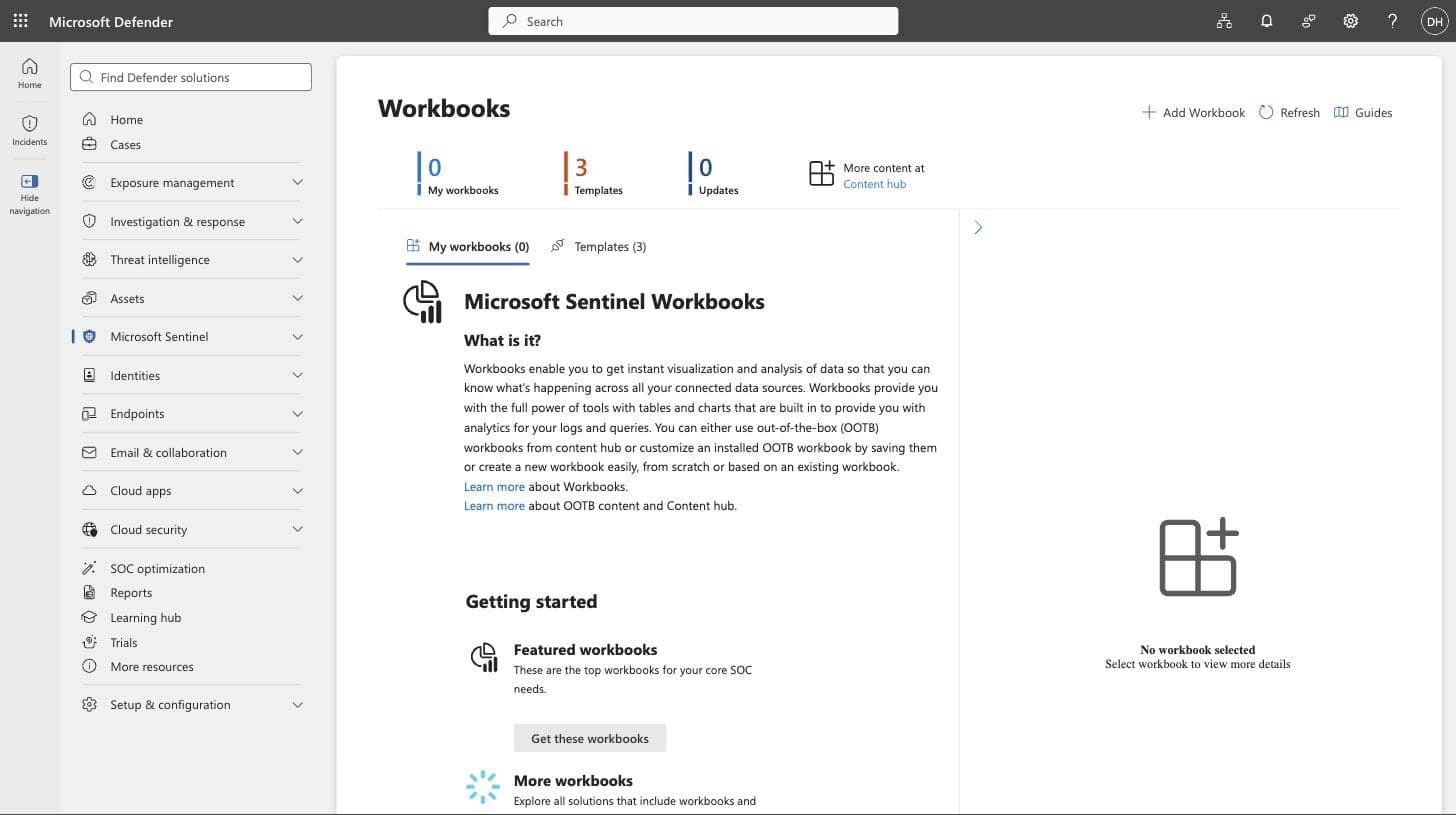Hide navigation pane
1456x815 pixels.
(29, 194)
